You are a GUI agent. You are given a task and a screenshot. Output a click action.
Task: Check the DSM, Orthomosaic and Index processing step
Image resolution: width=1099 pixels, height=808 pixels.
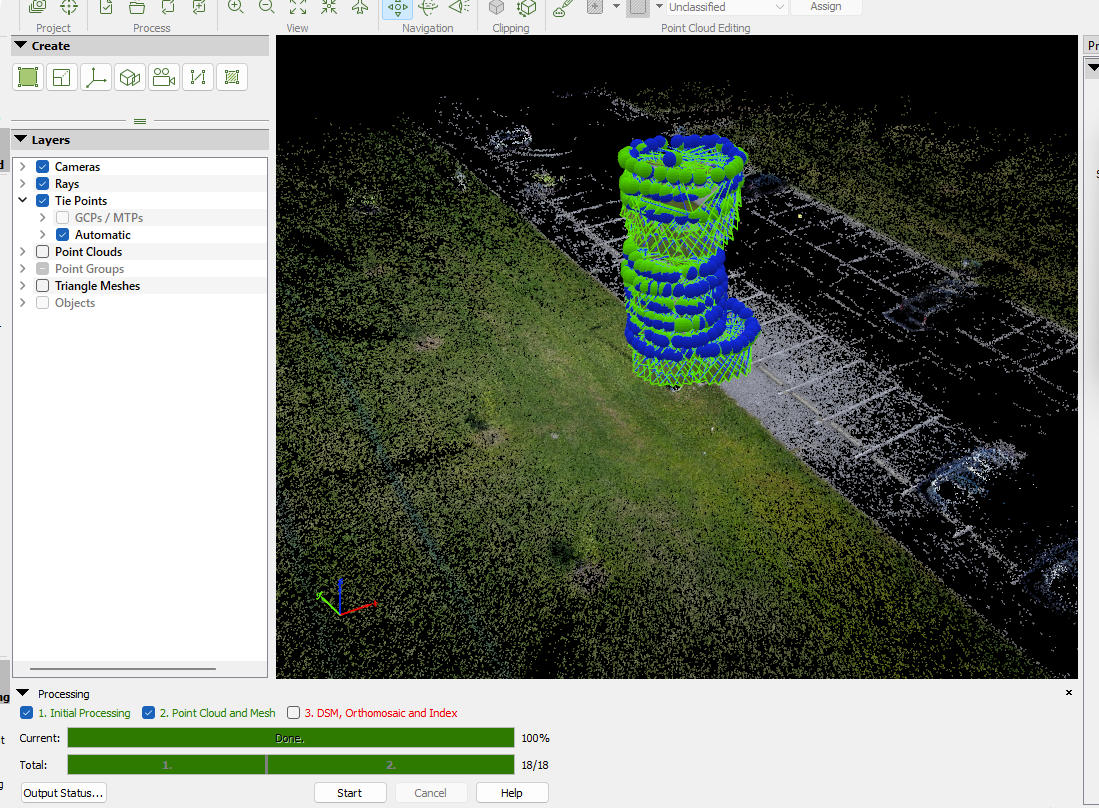click(294, 713)
